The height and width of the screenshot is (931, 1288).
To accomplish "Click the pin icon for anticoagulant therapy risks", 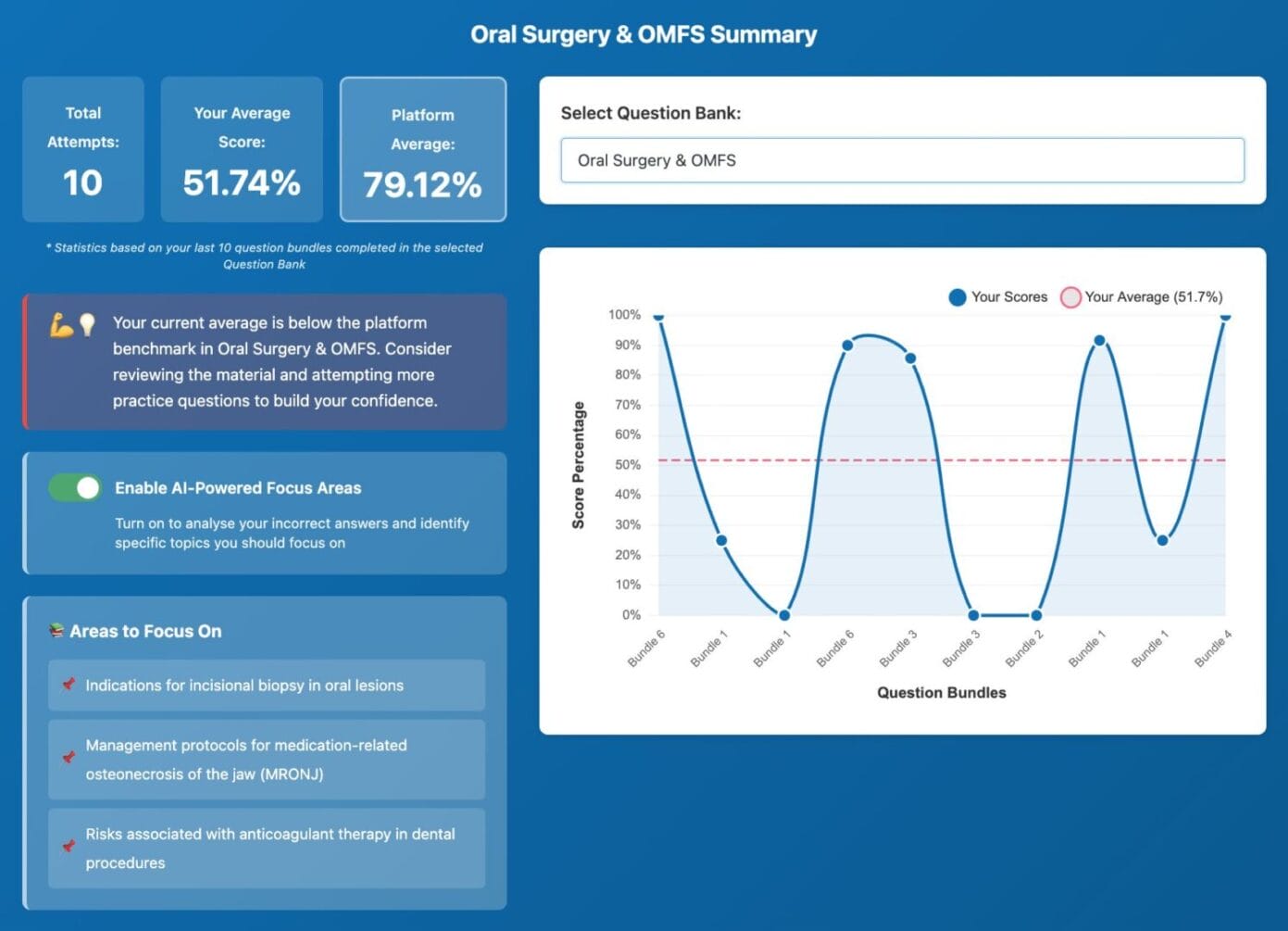I will 69,846.
